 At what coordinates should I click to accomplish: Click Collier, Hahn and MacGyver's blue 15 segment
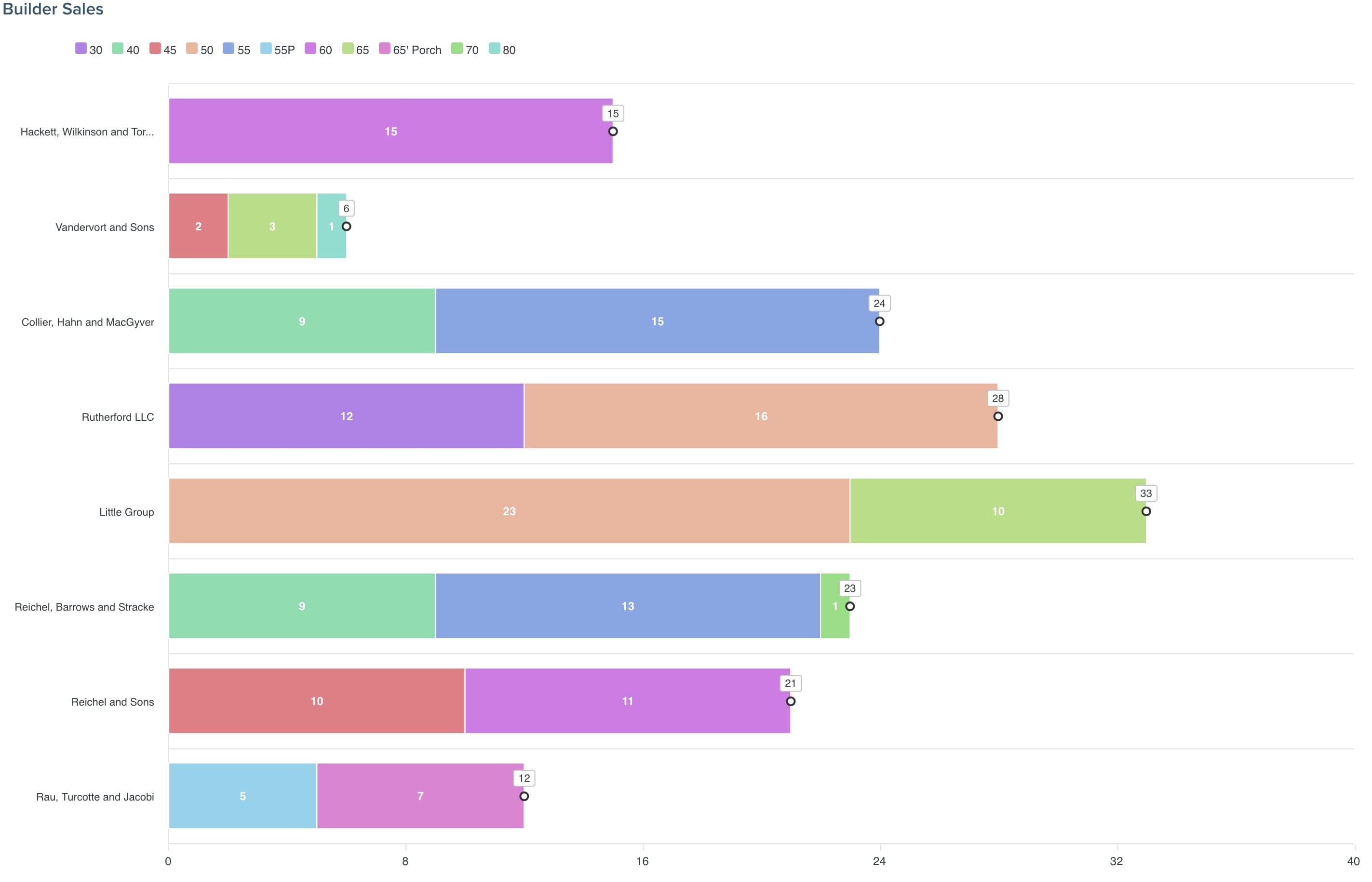click(x=657, y=321)
